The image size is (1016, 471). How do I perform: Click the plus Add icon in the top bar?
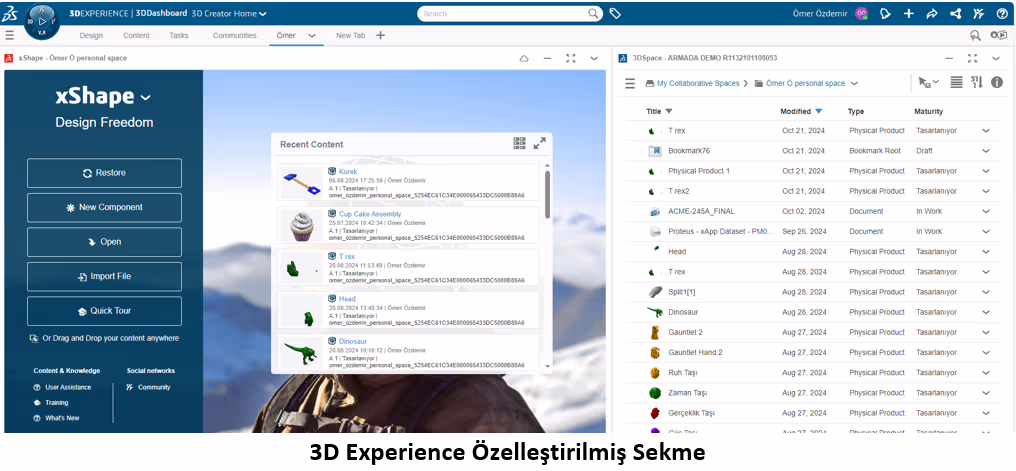coord(908,13)
